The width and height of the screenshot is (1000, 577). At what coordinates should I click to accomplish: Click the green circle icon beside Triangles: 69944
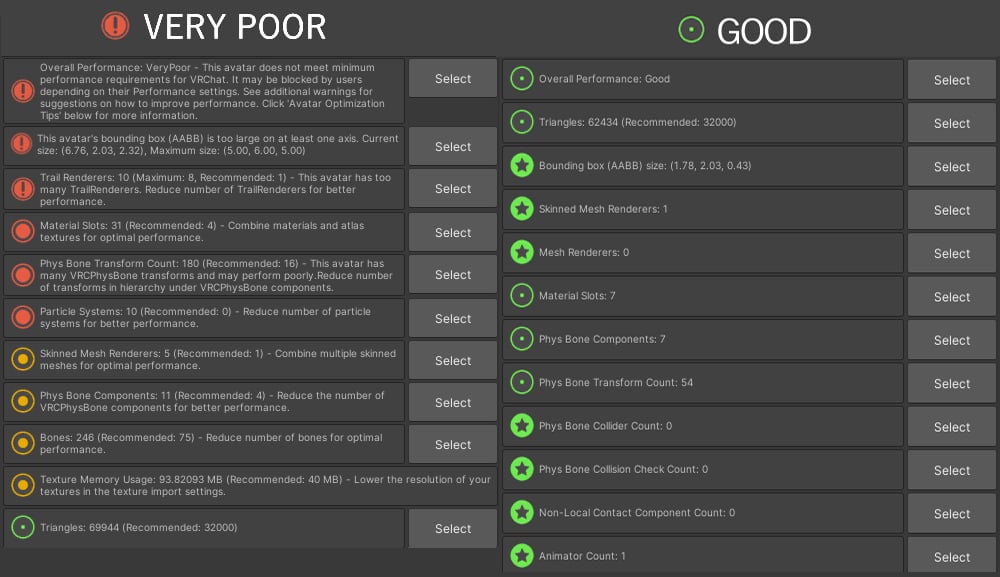(x=23, y=527)
